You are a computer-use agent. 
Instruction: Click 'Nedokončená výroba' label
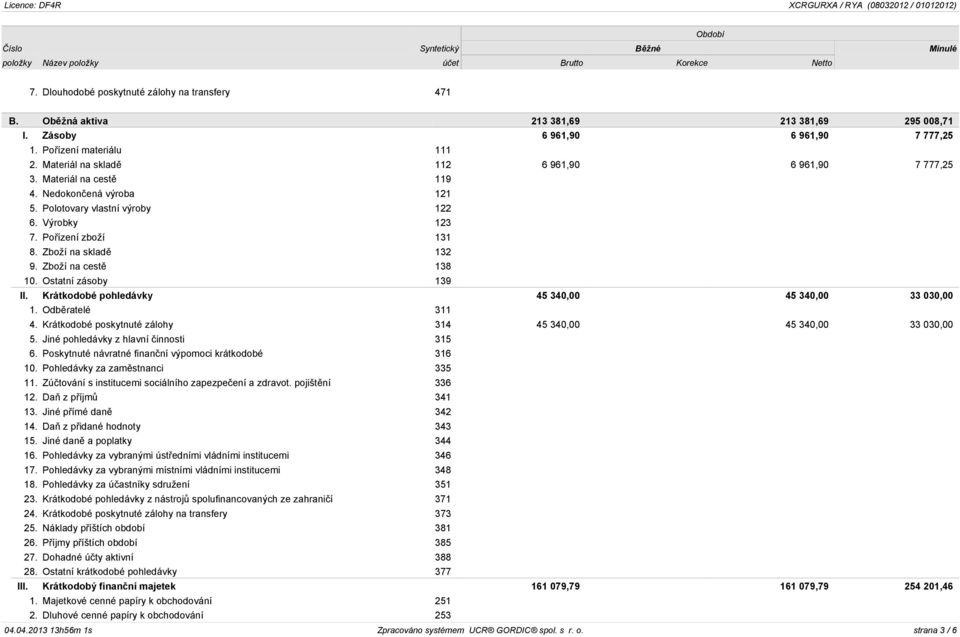tap(88, 194)
